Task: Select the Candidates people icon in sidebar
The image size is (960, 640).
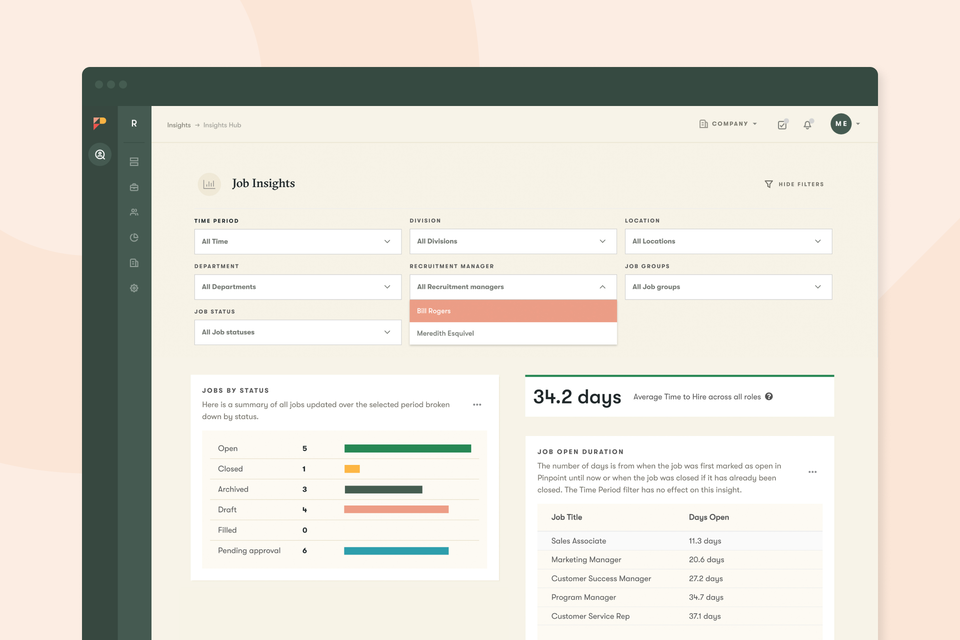Action: (x=133, y=212)
